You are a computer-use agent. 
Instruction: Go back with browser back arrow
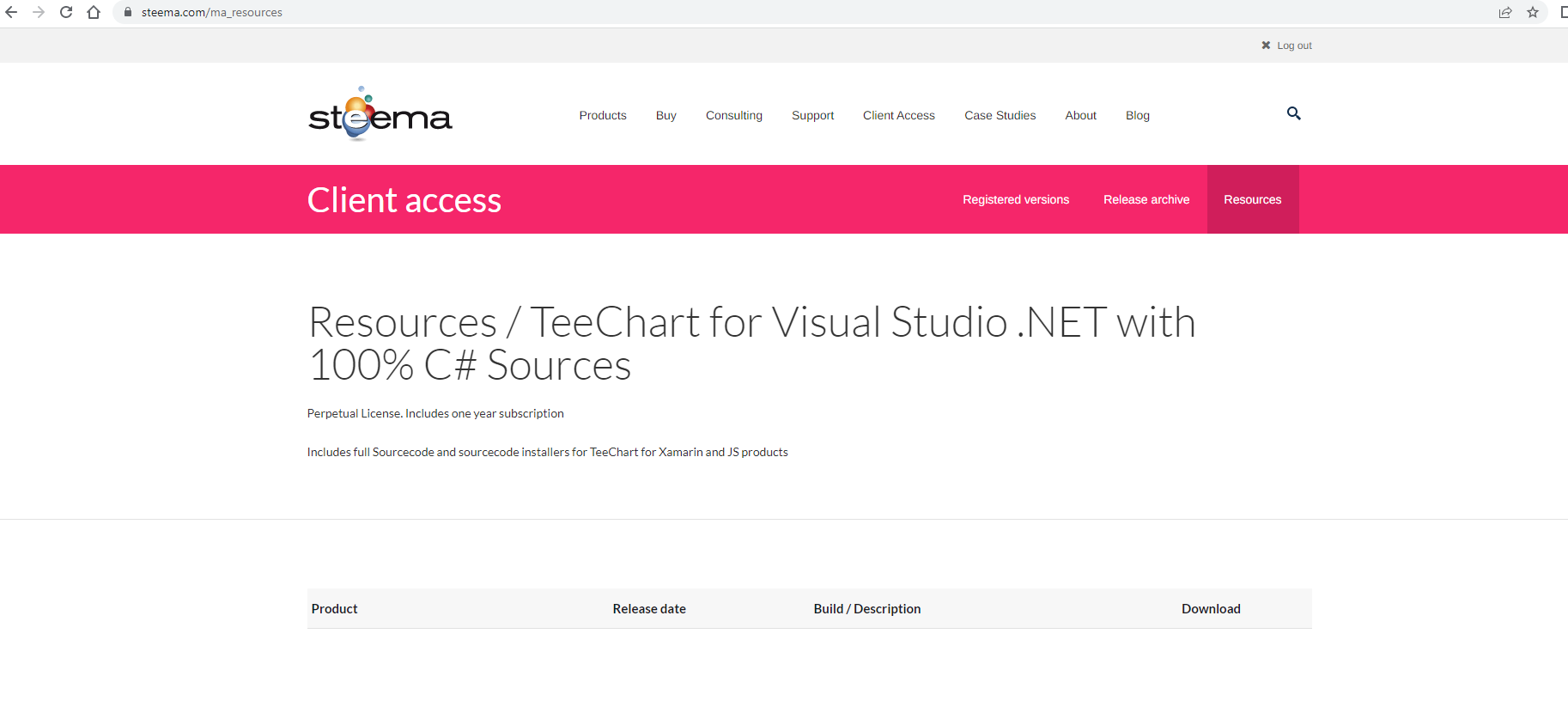11,12
